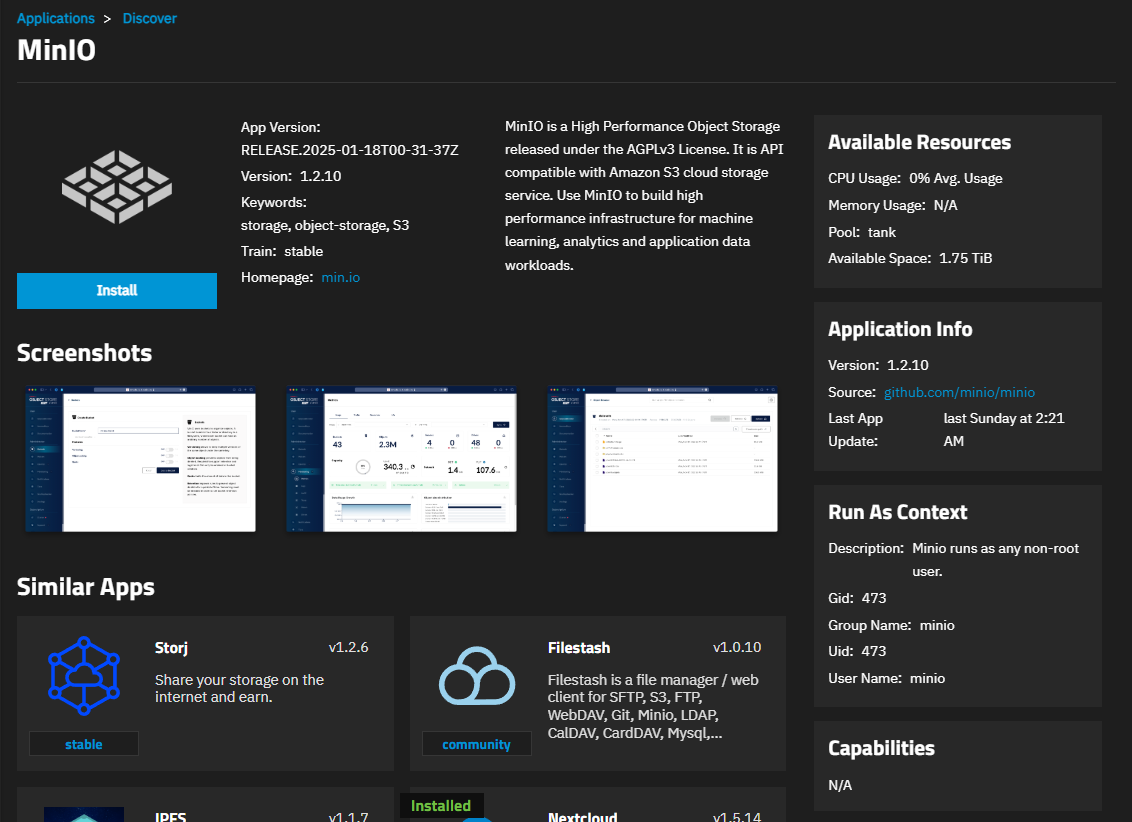Image resolution: width=1132 pixels, height=822 pixels.
Task: Select CPU Usage 0% Avg. Usage text
Action: click(x=915, y=178)
